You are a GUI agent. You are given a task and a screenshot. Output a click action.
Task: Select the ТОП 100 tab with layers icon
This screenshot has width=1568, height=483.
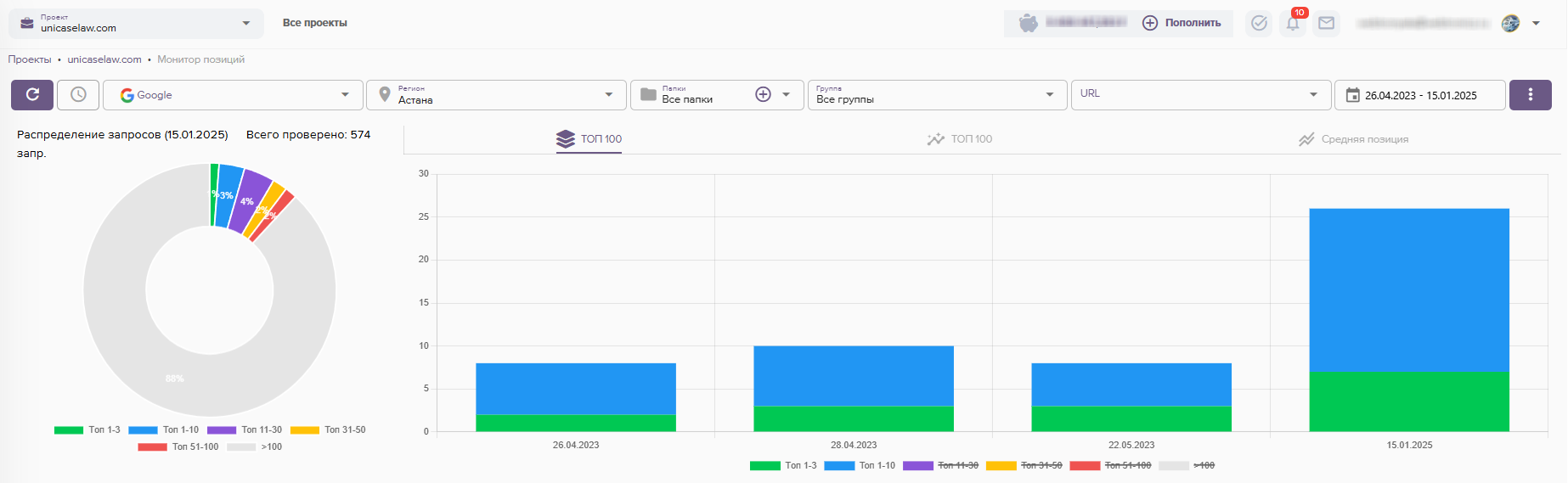coord(589,139)
